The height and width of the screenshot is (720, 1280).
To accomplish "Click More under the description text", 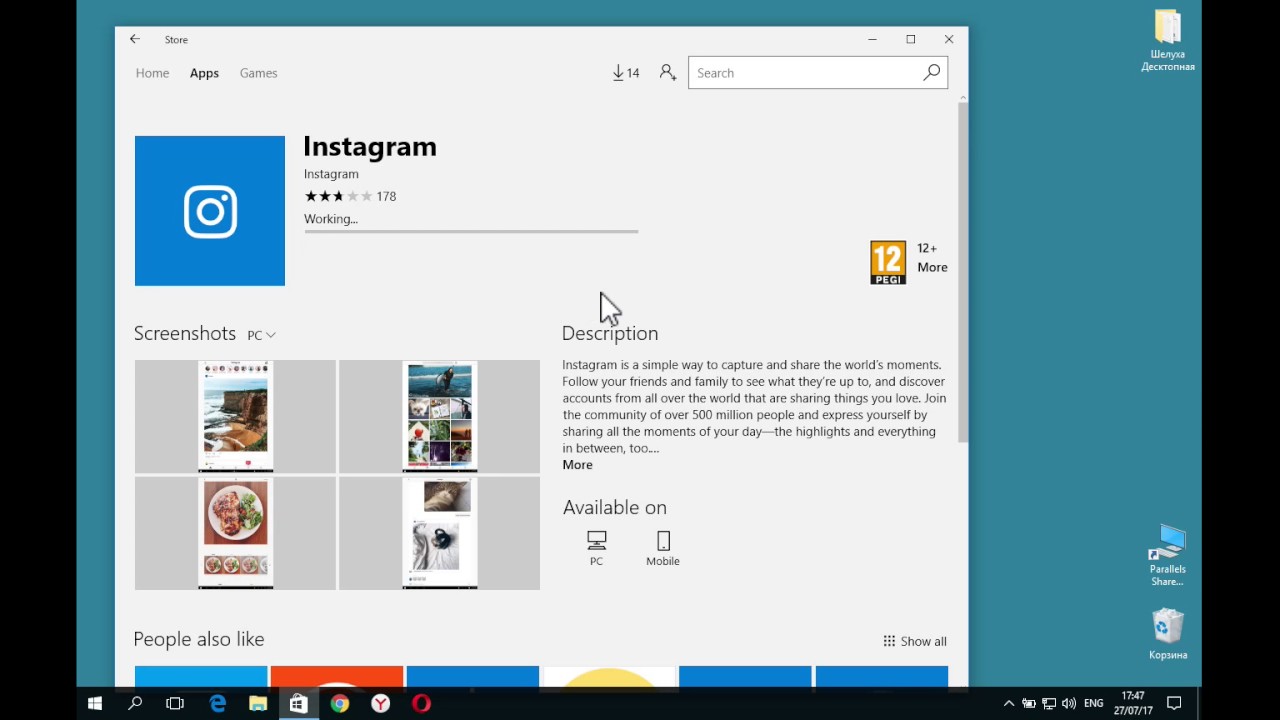I will pos(577,465).
